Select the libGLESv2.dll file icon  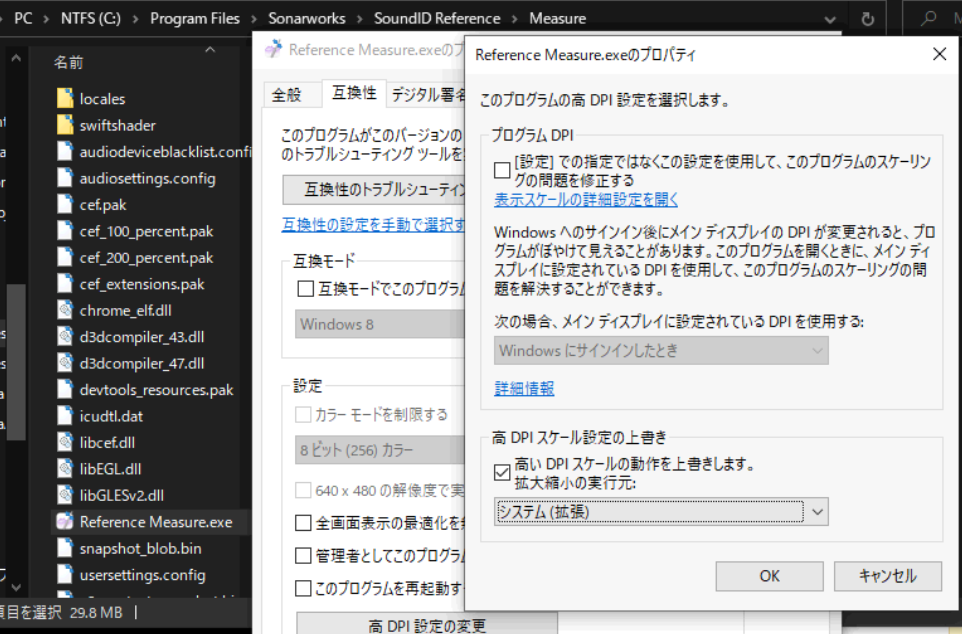tap(65, 495)
